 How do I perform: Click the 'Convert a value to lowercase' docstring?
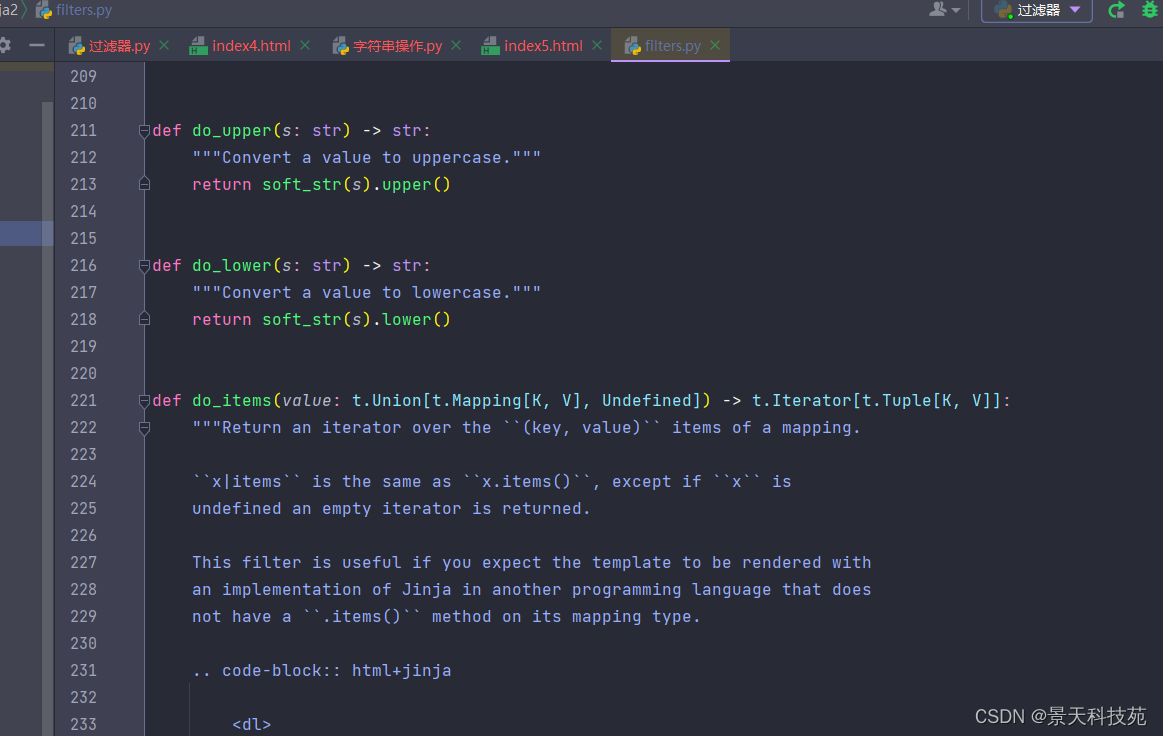[366, 293]
